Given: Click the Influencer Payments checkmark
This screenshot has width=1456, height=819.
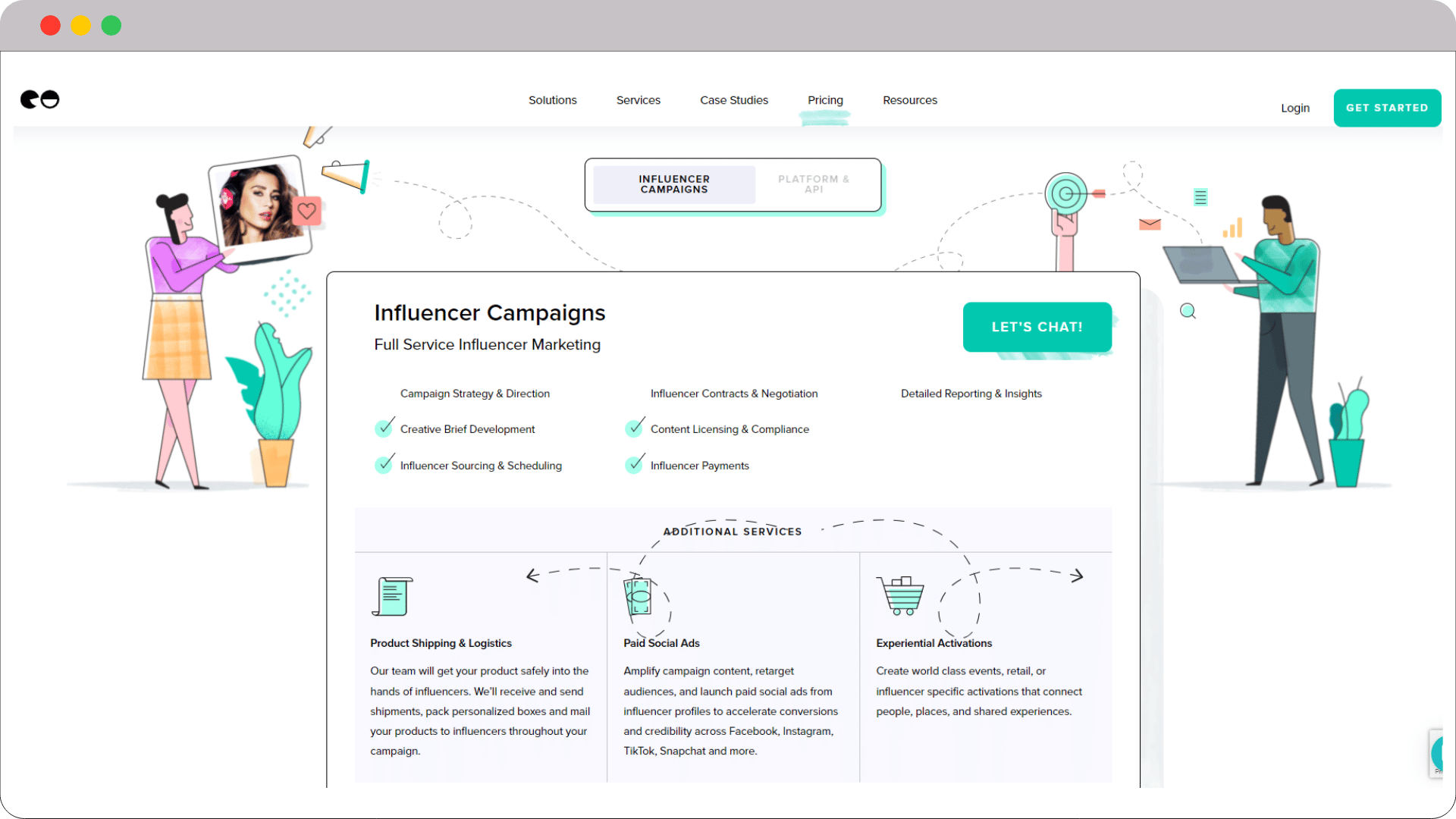Looking at the screenshot, I should [635, 464].
